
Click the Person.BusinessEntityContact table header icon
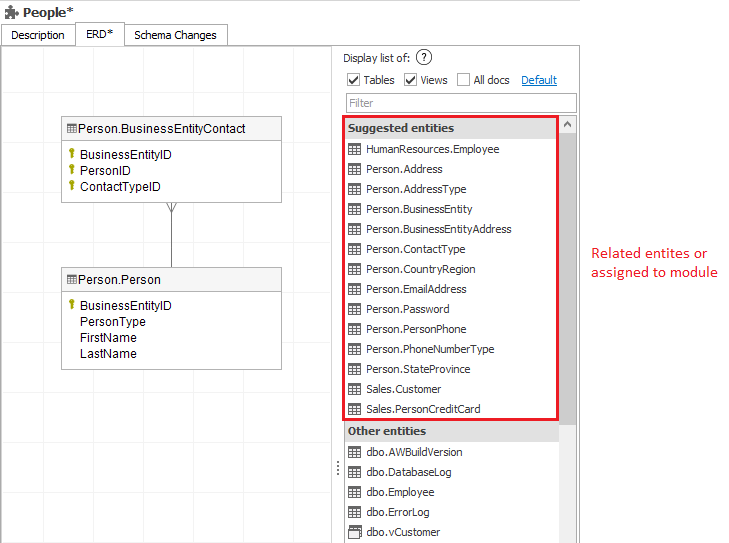click(71, 129)
